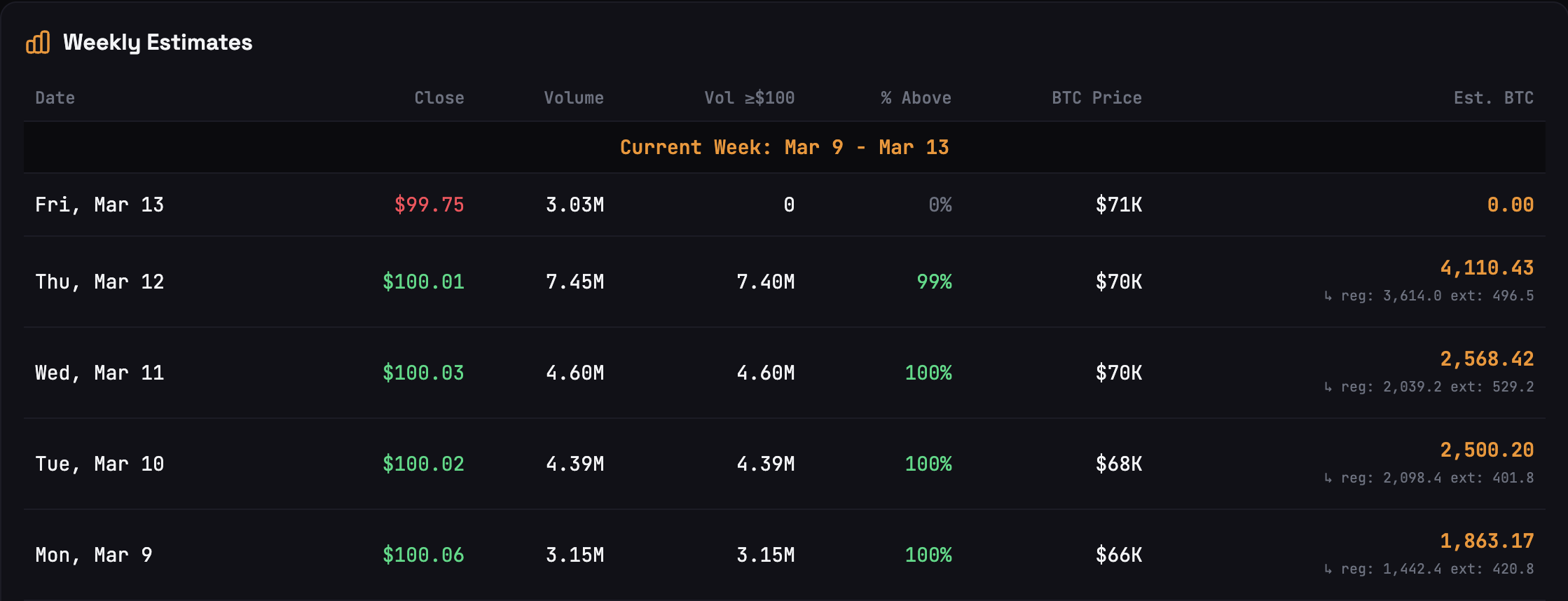Select the Mon, Mar 9 row date
The width and height of the screenshot is (1568, 601).
tap(94, 555)
